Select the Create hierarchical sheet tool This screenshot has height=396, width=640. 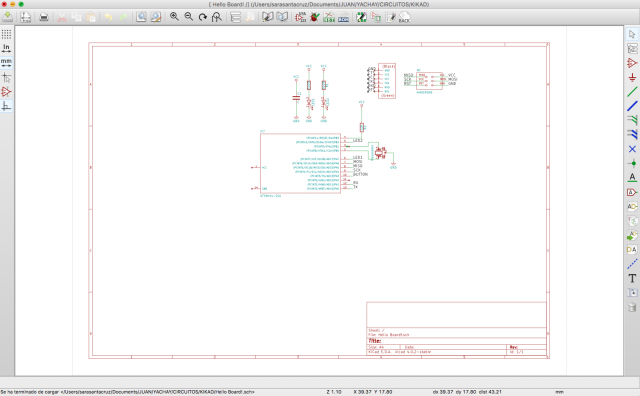[x=632, y=221]
